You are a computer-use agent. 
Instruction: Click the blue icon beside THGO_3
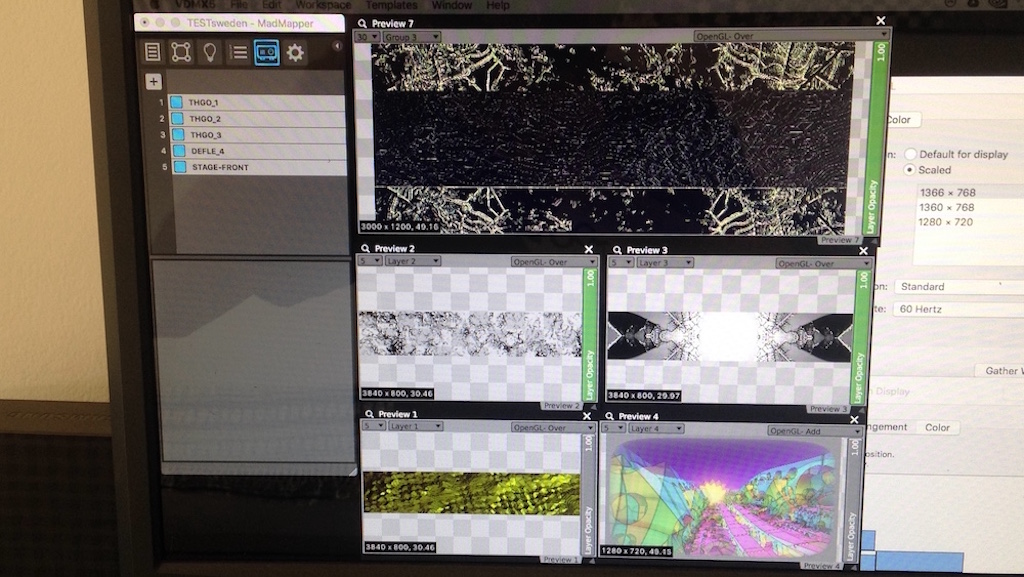pos(178,134)
